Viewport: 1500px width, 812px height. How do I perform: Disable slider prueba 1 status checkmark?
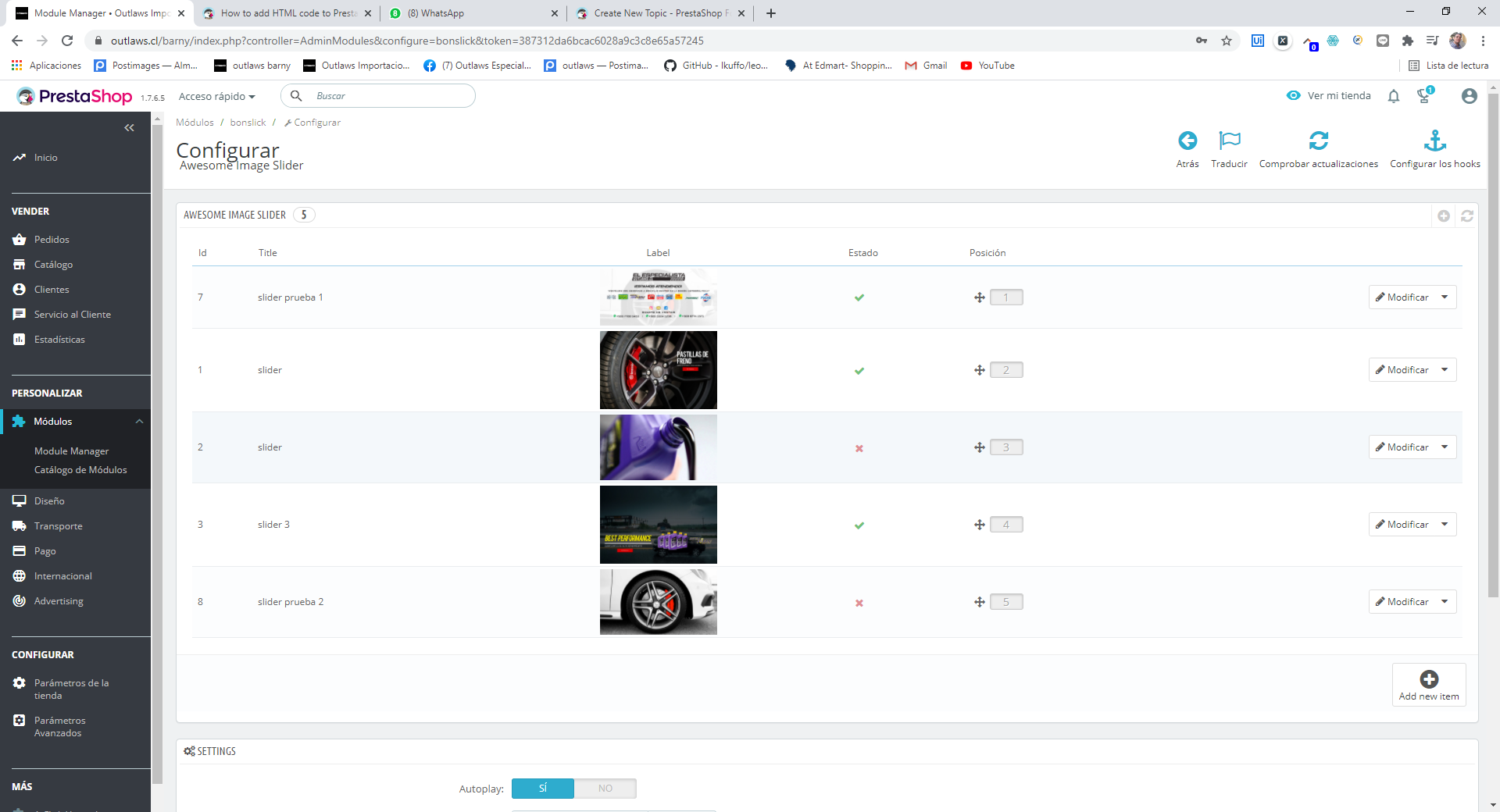click(x=859, y=297)
